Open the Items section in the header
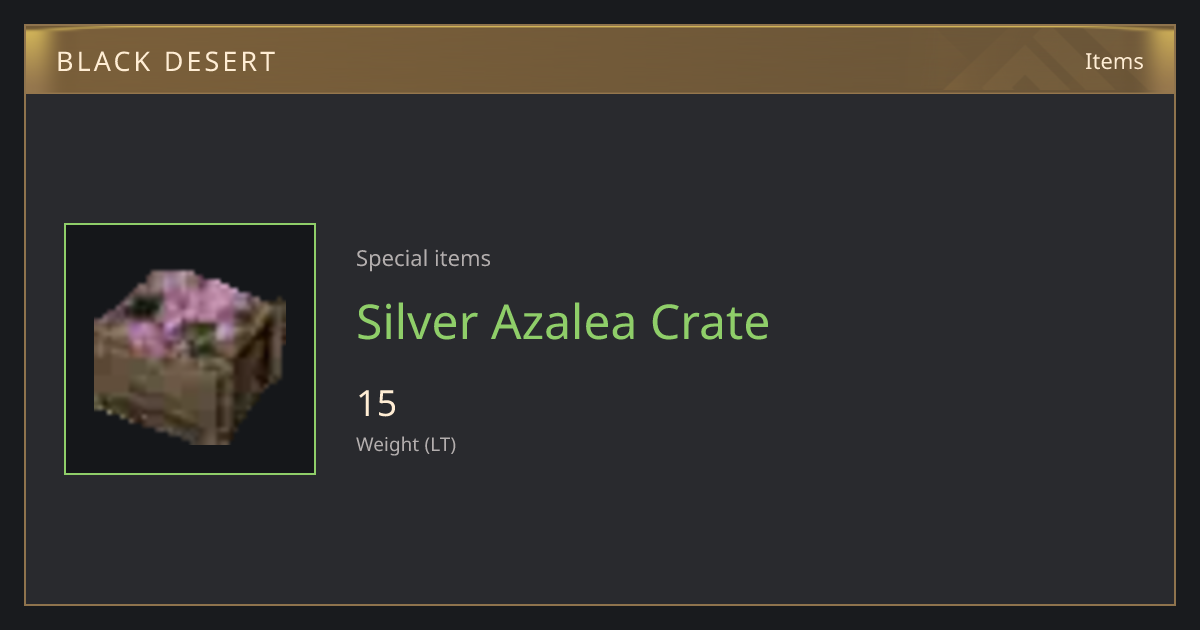The height and width of the screenshot is (630, 1200). click(x=1114, y=61)
